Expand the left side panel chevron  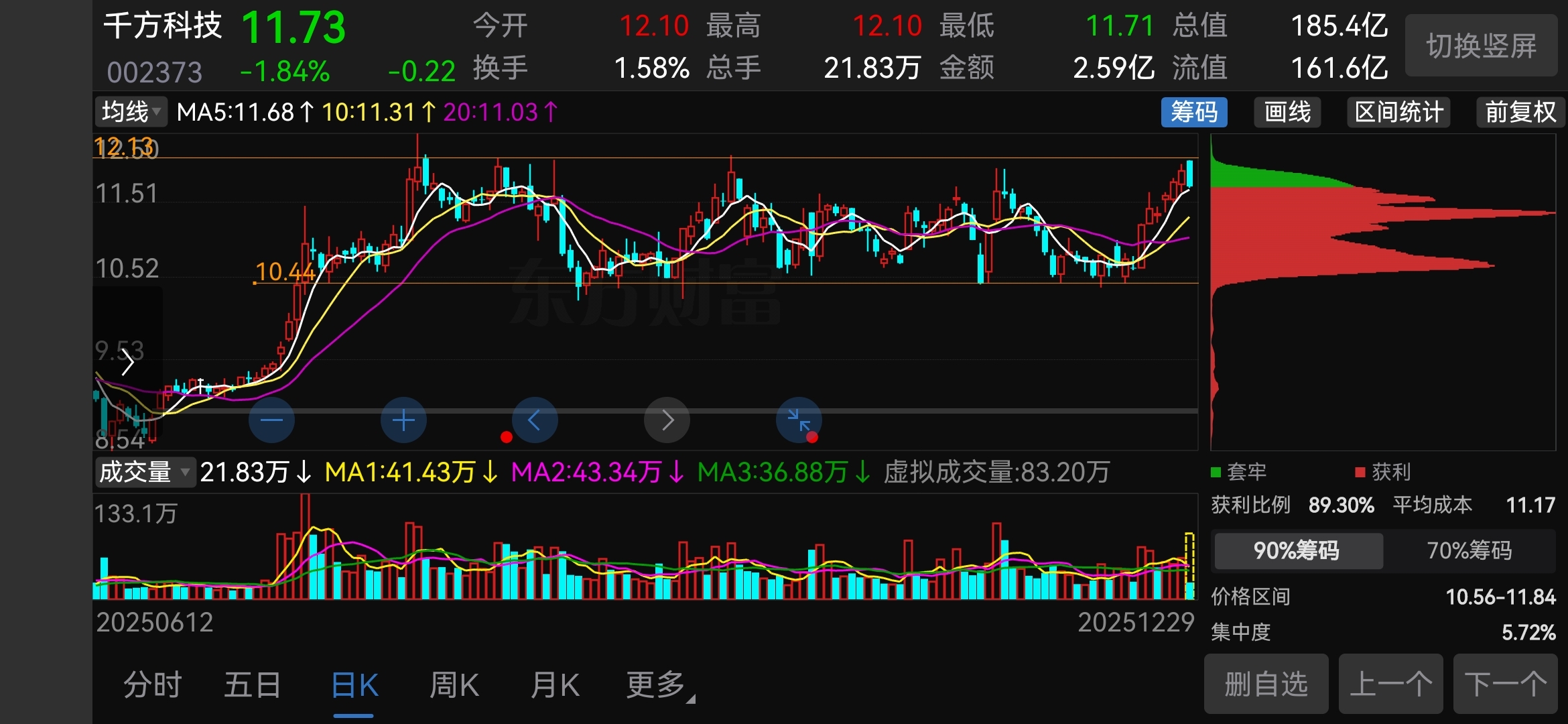tap(127, 363)
